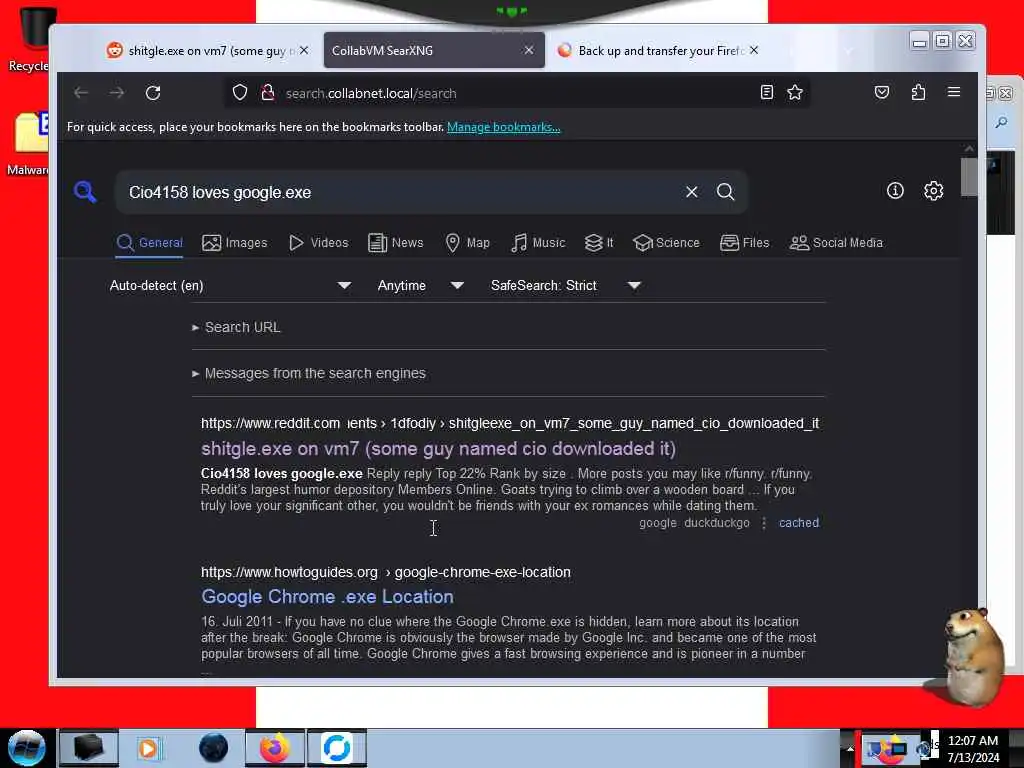
Task: Open the black box taskbar icon
Action: pyautogui.click(x=89, y=748)
